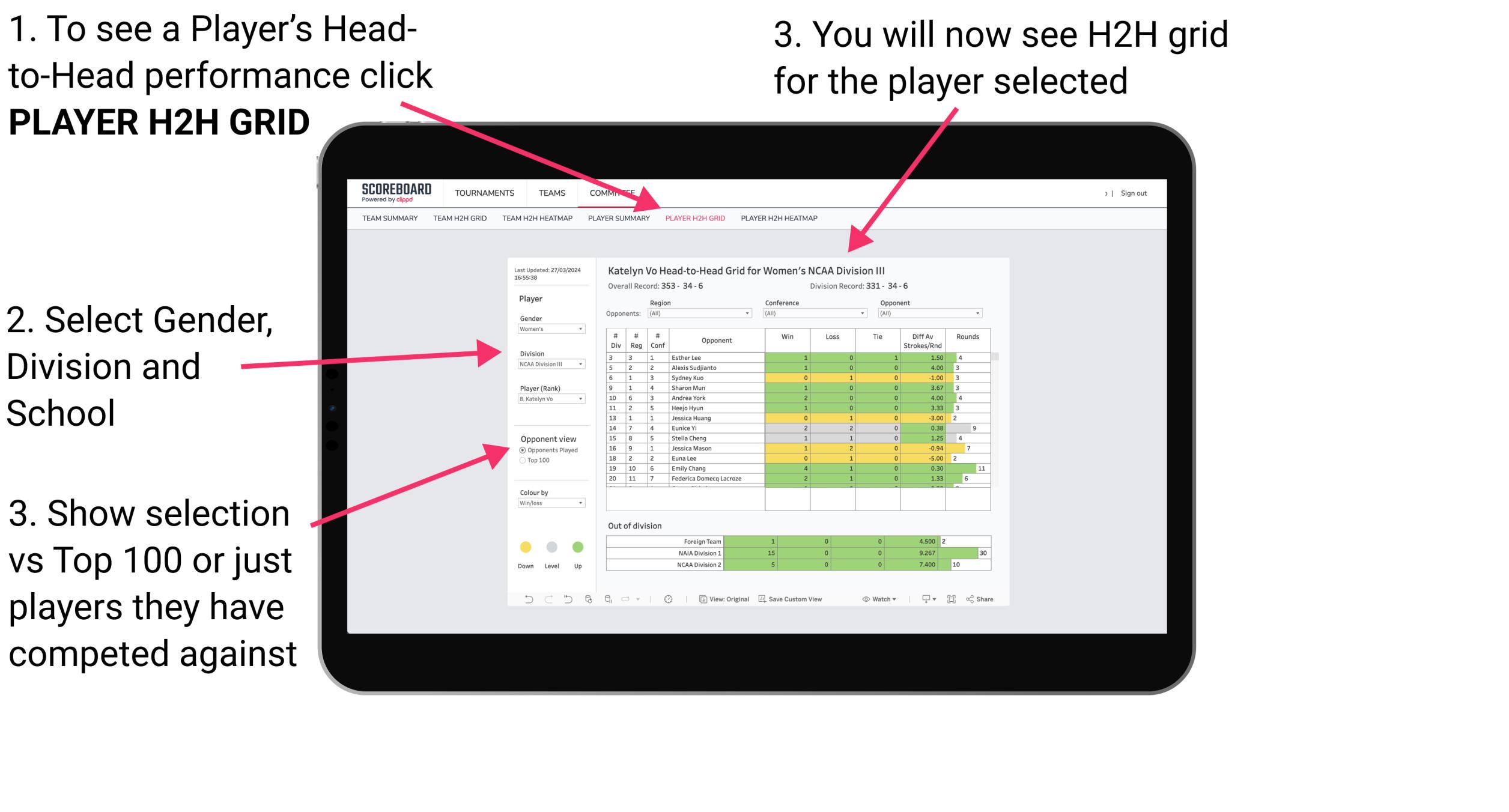This screenshot has height=812, width=1509.
Task: Select player rank input field
Action: 550,400
